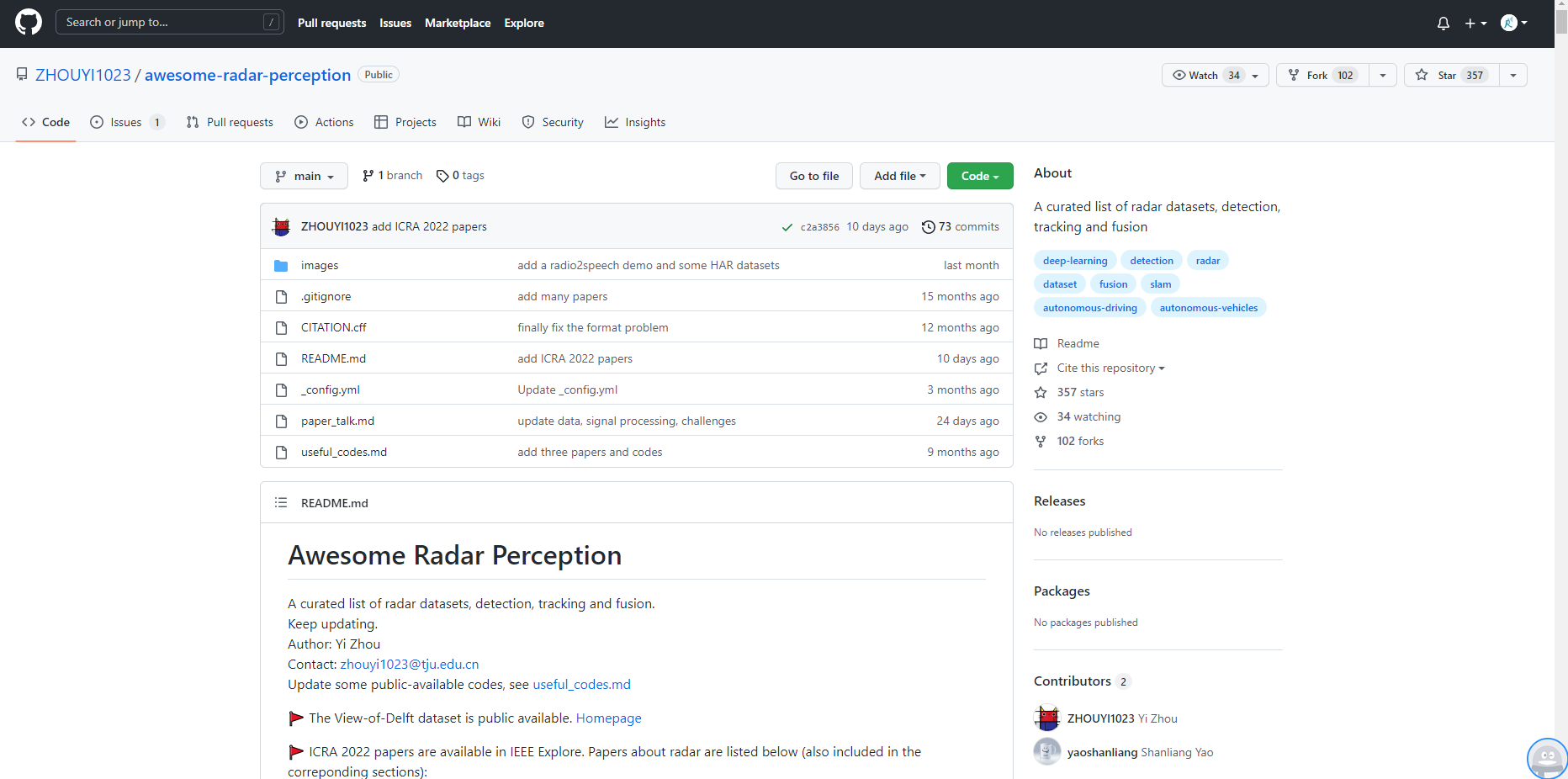The height and width of the screenshot is (779, 1568).
Task: Open the green Code dropdown
Action: pyautogui.click(x=980, y=176)
